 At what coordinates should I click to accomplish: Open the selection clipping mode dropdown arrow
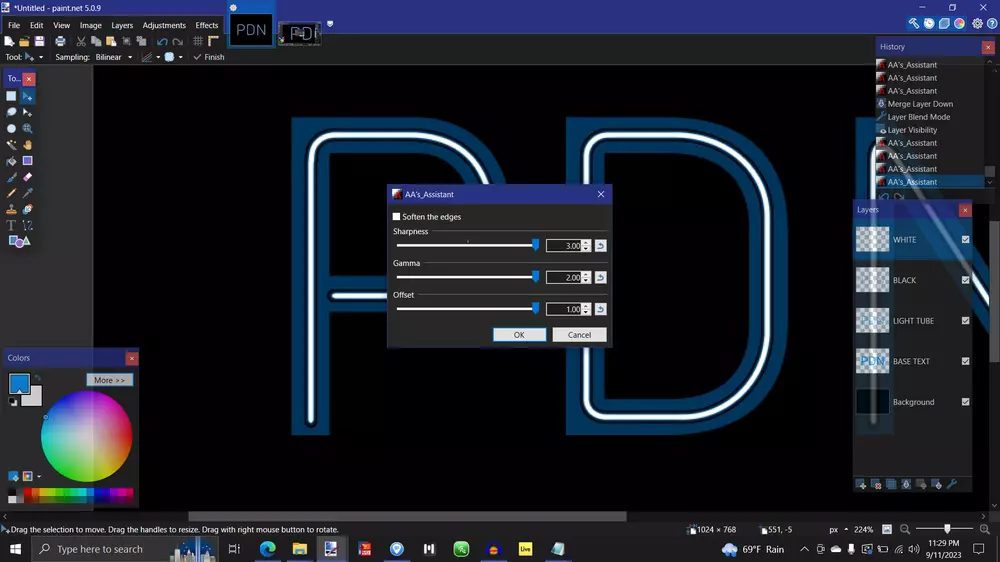[x=180, y=57]
